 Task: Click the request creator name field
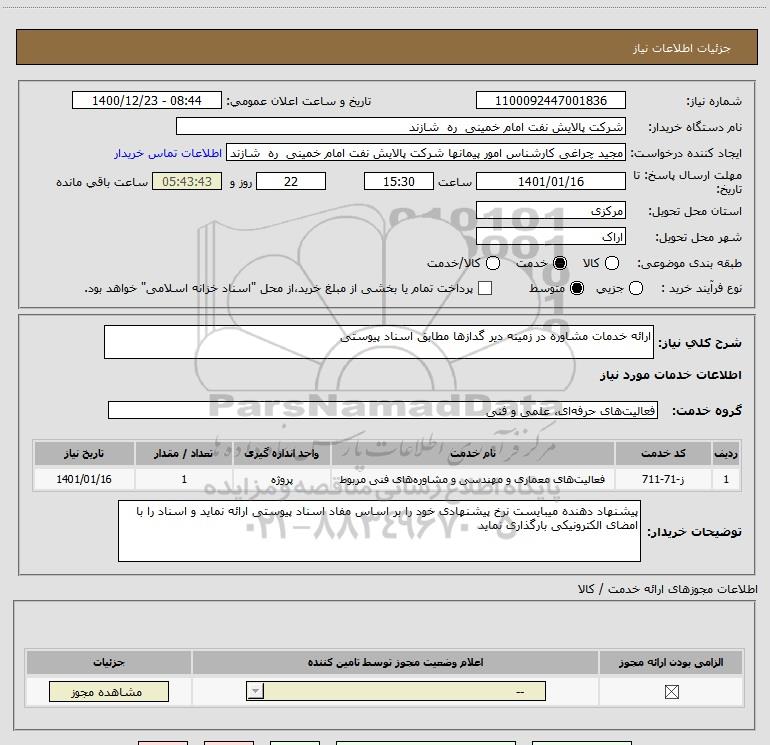(x=426, y=153)
